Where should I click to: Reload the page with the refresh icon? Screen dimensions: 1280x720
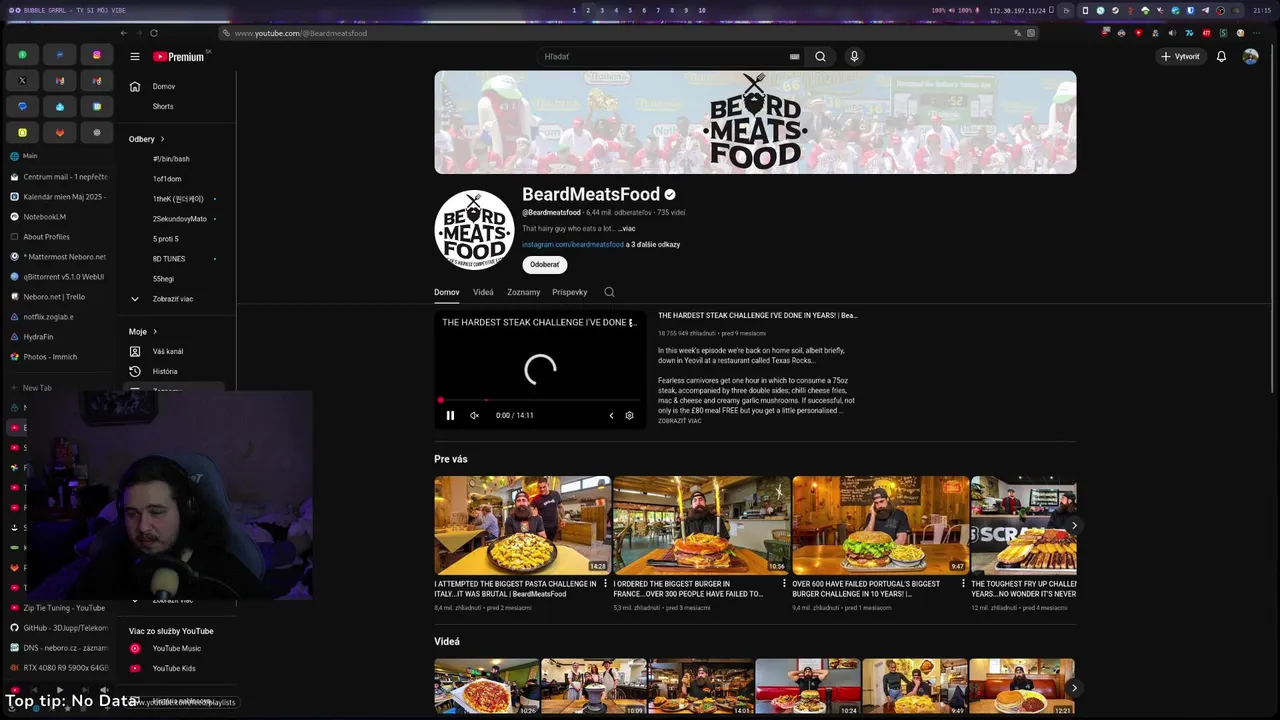point(154,33)
